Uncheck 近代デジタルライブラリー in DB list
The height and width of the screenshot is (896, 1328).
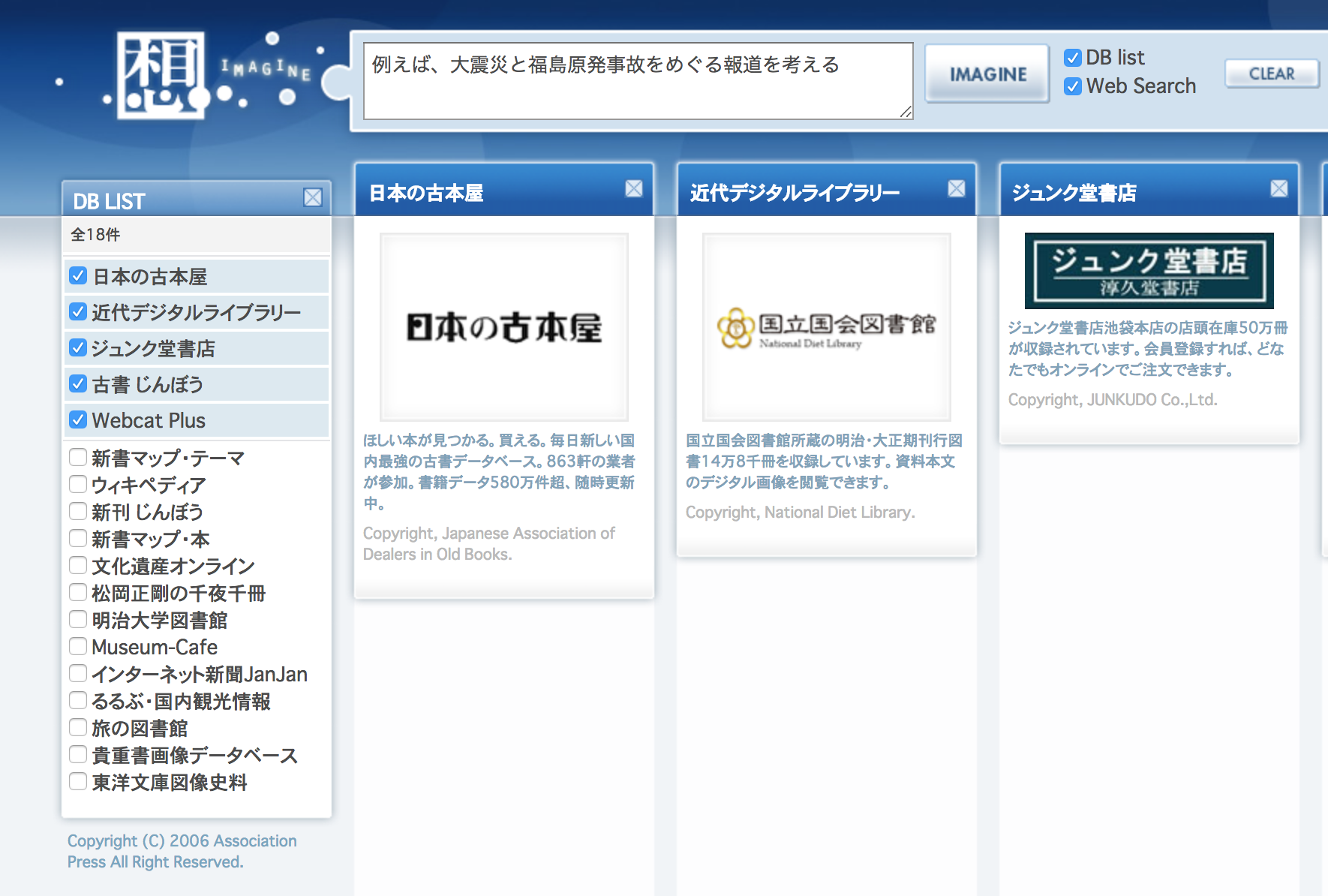(x=78, y=311)
